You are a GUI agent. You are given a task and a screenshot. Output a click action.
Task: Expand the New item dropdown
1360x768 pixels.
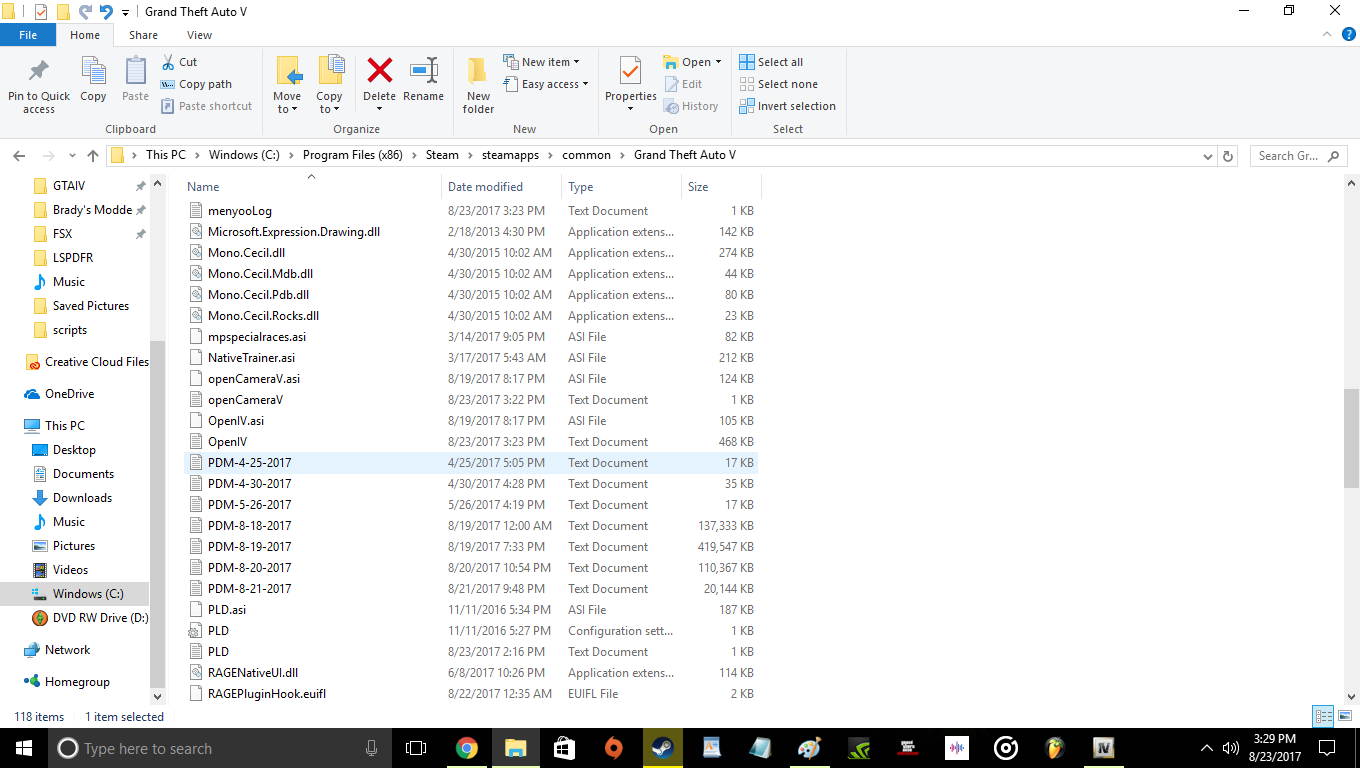[x=541, y=62]
